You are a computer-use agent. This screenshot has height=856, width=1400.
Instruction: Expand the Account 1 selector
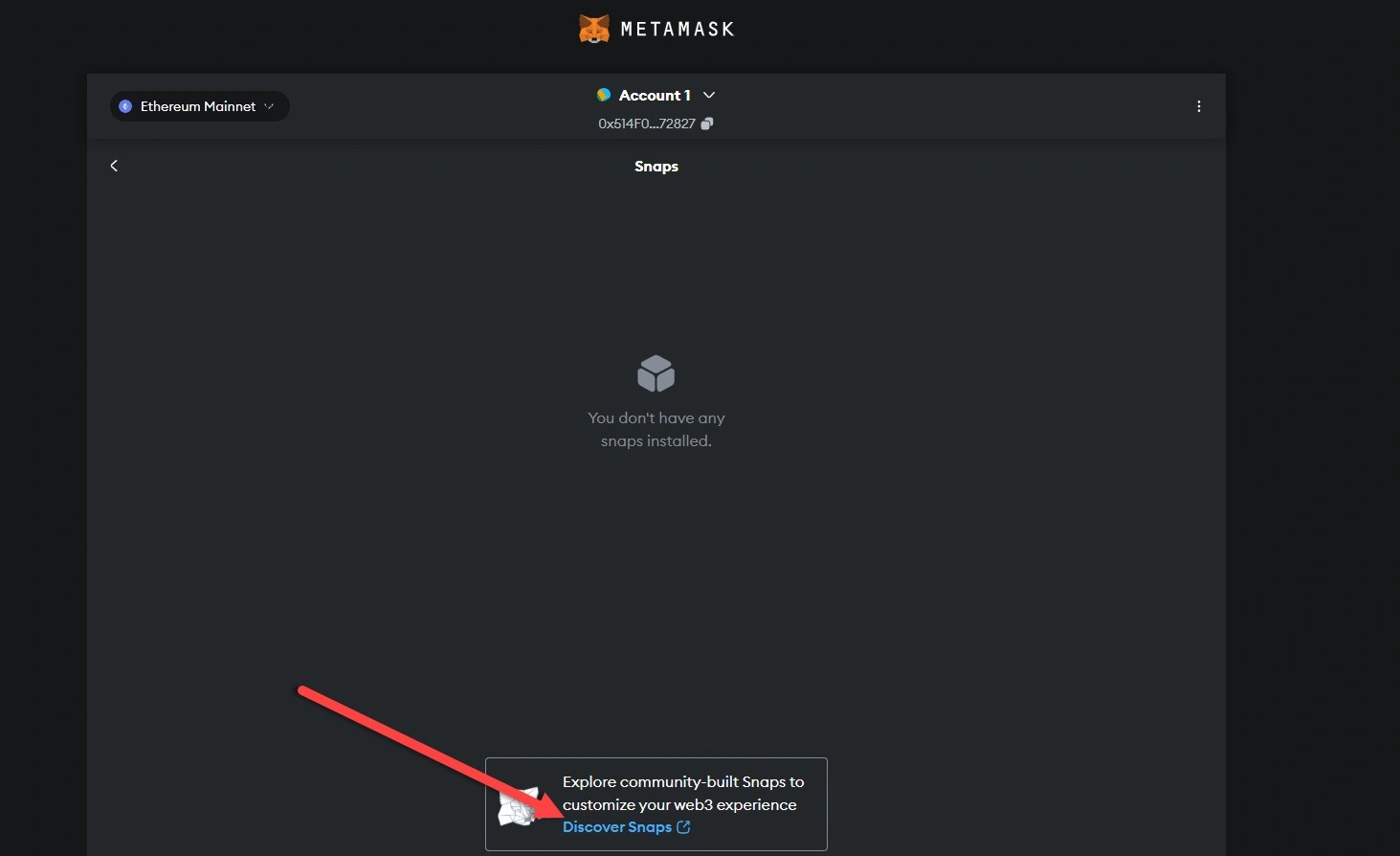[656, 95]
